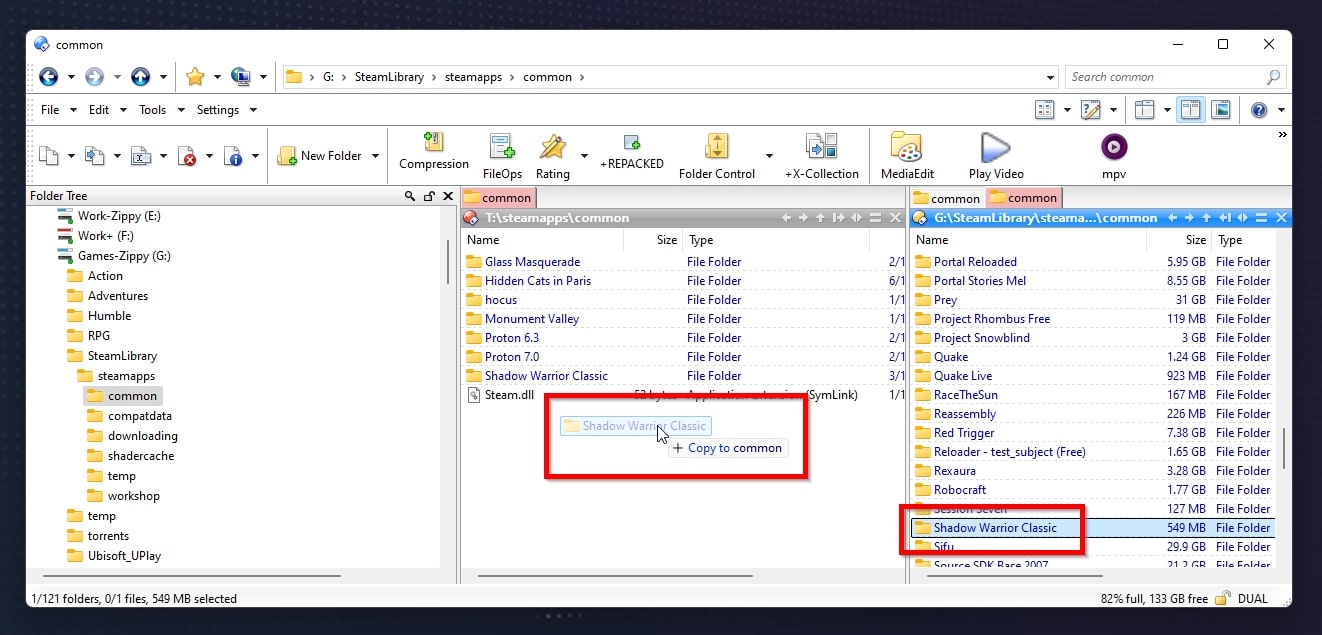
Task: Toggle the lock icon in Folder Tree header
Action: [x=429, y=196]
